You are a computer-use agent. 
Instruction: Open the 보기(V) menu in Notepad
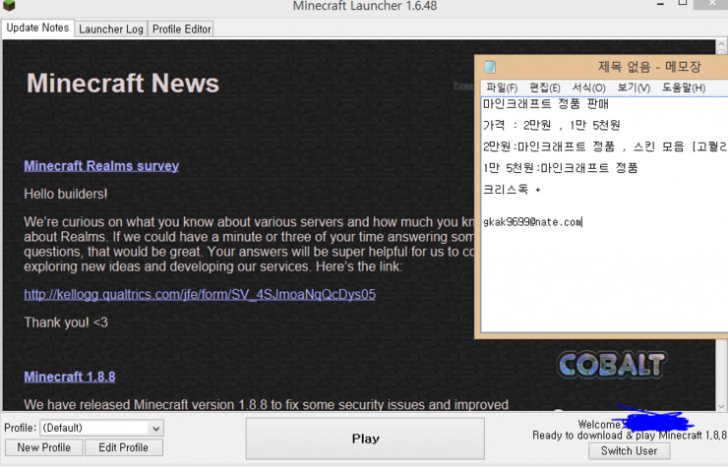click(x=633, y=88)
